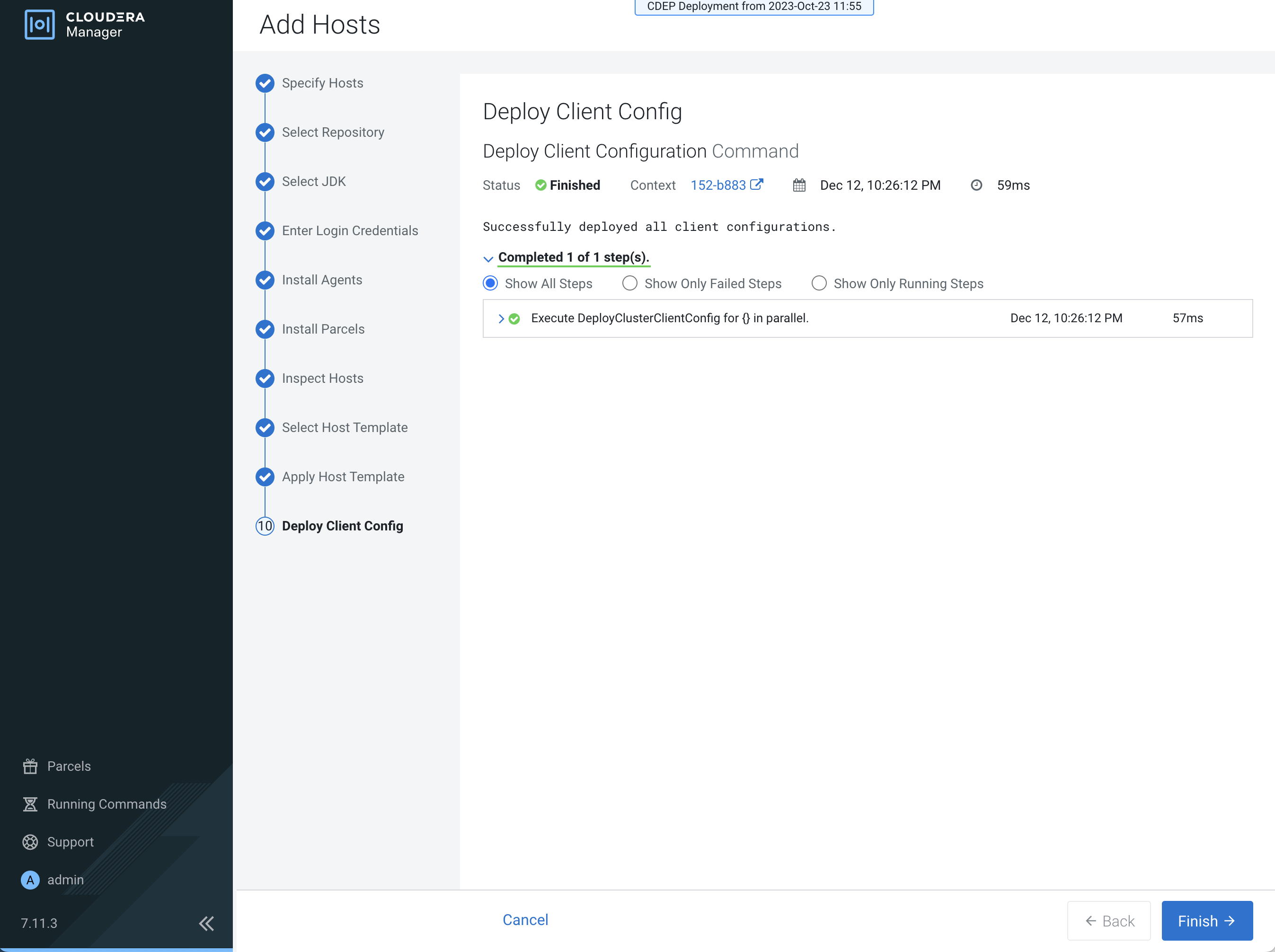Go to Install Parcels wizard step
Viewport: 1275px width, 952px height.
pos(323,329)
